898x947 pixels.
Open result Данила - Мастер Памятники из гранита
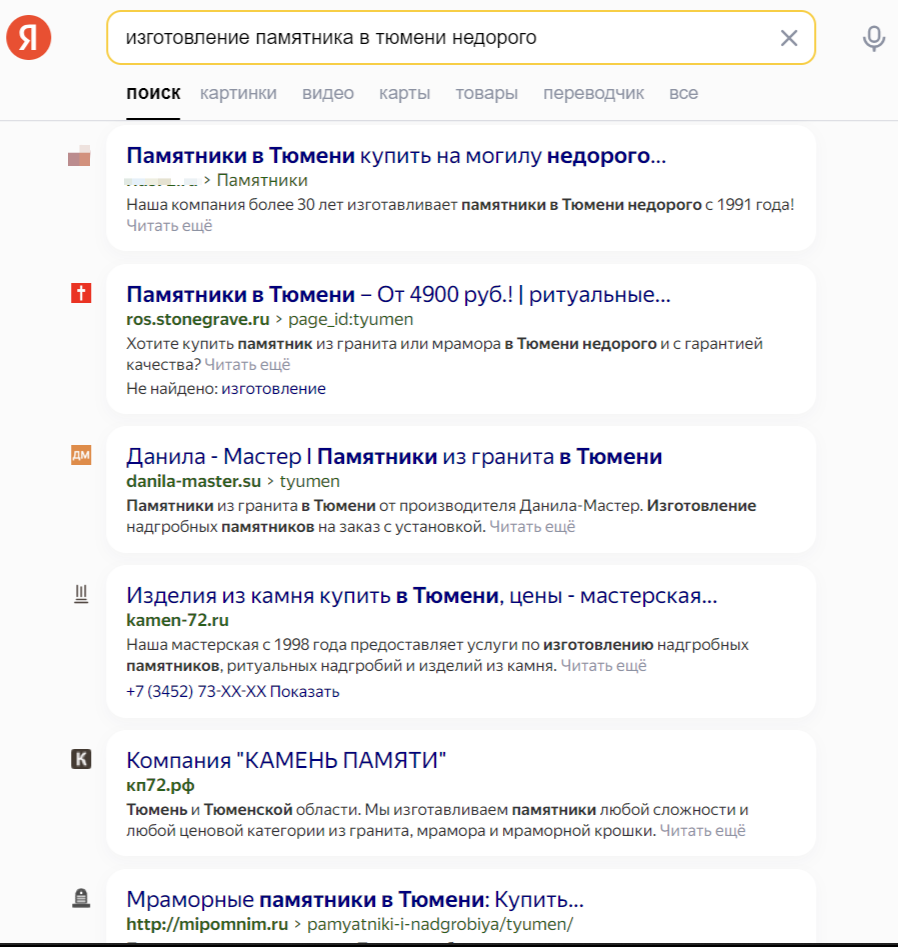pos(394,457)
